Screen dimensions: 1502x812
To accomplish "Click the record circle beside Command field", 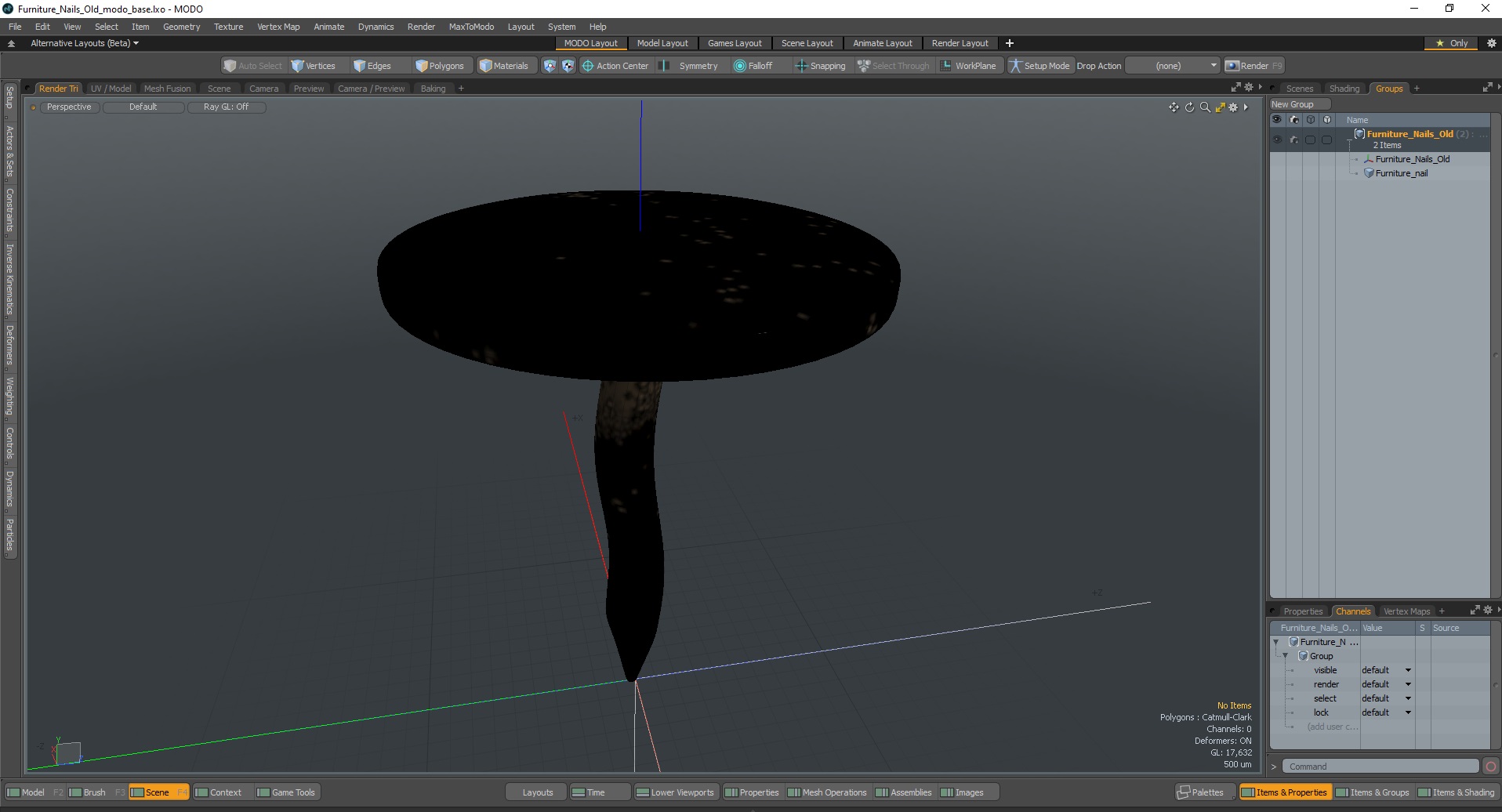I will point(1491,767).
